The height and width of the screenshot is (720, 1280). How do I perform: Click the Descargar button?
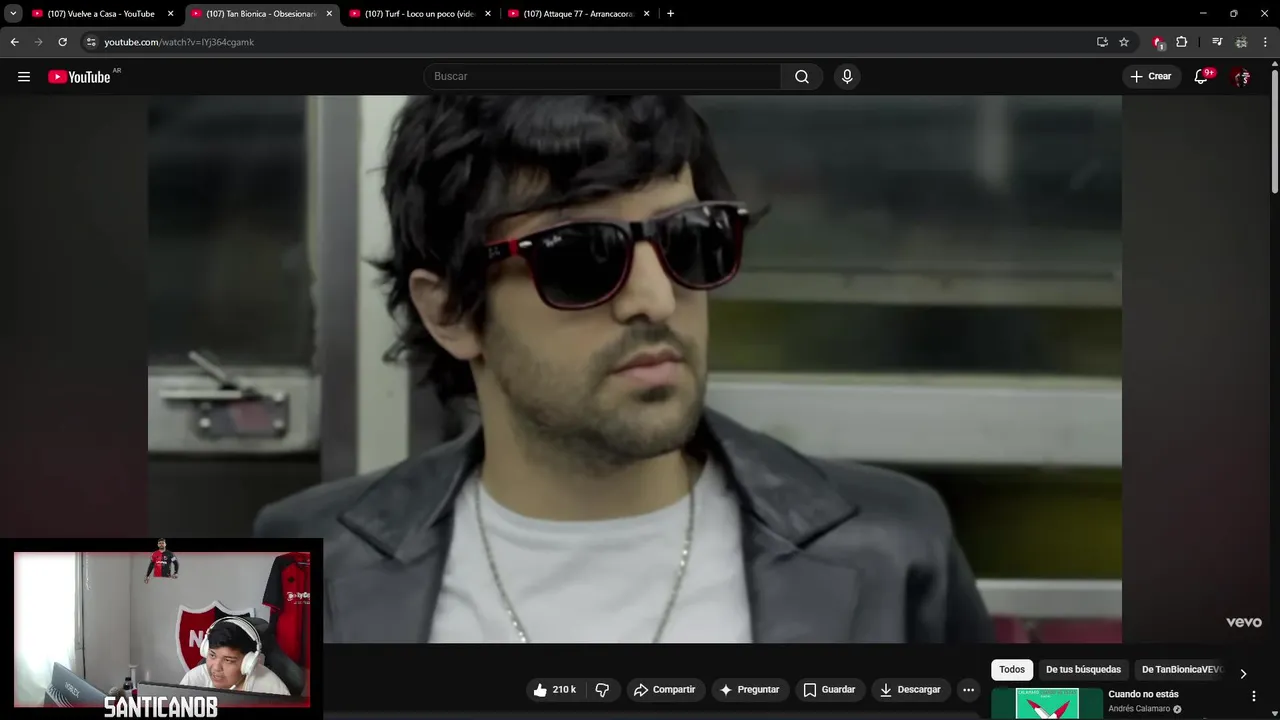click(x=910, y=690)
